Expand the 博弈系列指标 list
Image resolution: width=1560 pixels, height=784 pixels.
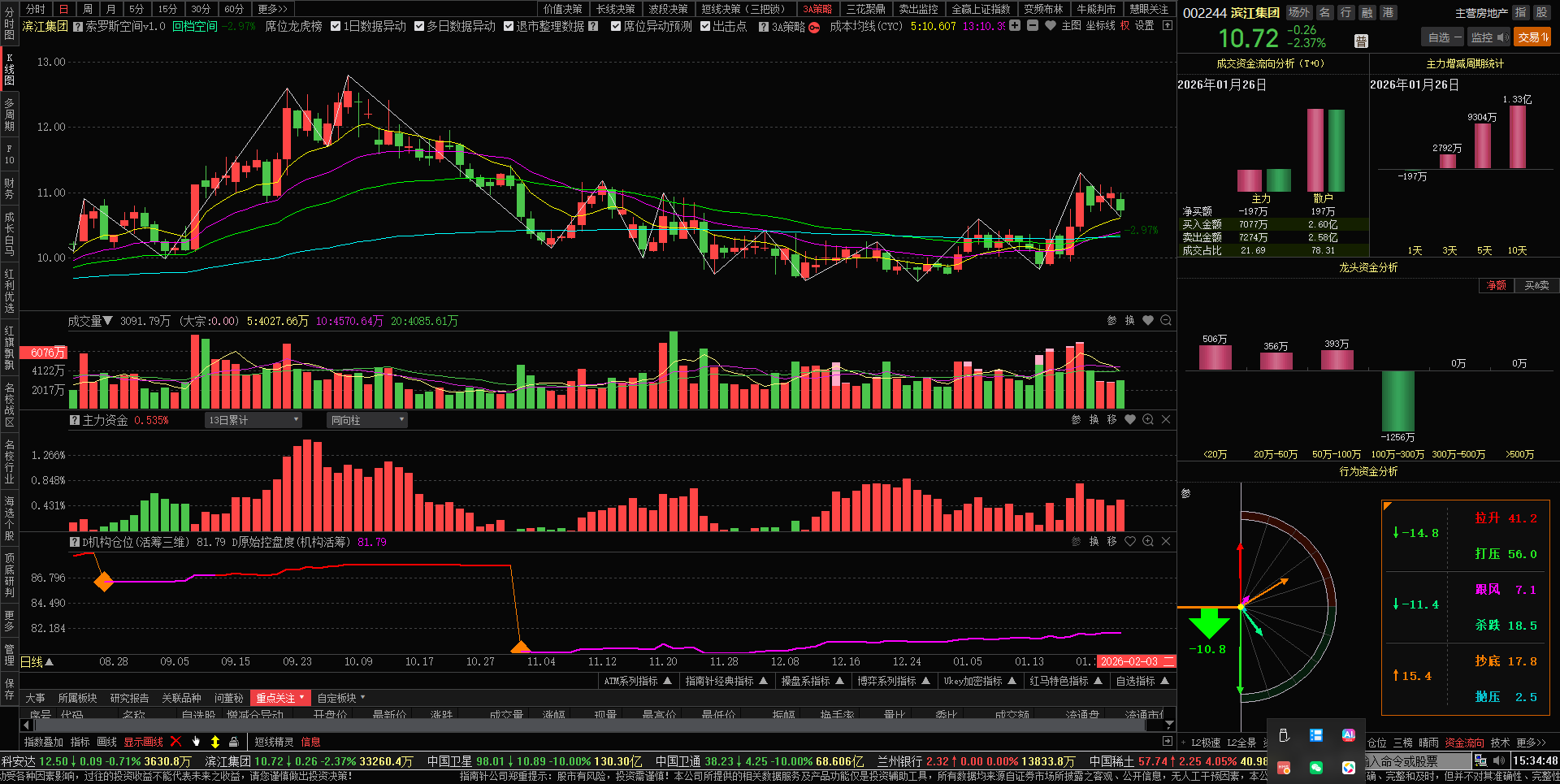[x=894, y=681]
